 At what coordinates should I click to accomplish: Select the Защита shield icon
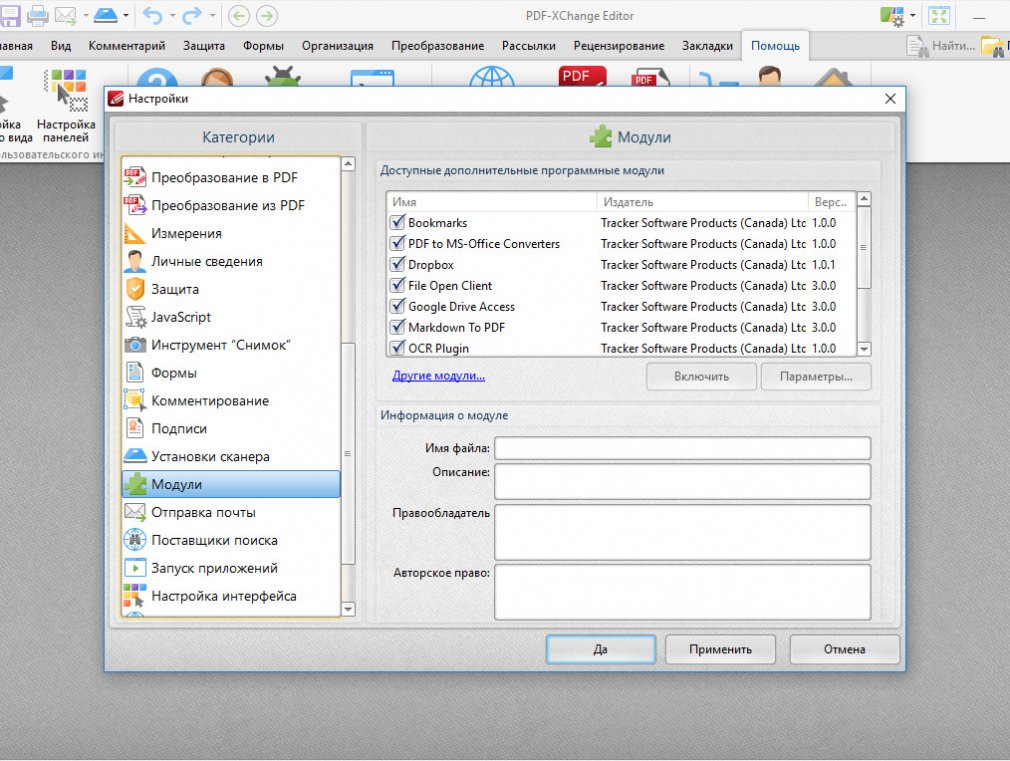[135, 289]
